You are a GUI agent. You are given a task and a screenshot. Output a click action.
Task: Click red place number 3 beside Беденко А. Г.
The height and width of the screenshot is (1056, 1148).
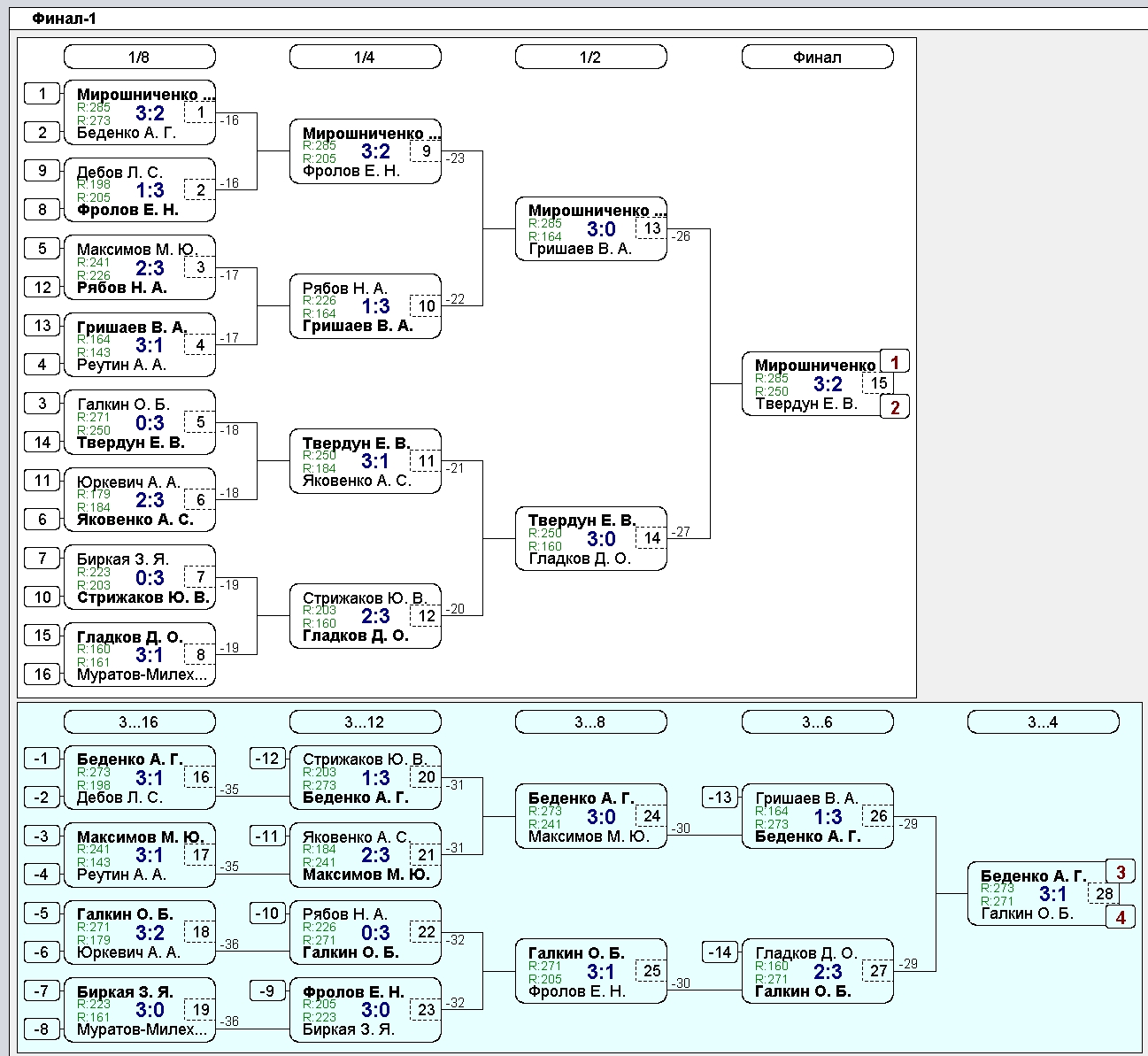[x=1121, y=872]
